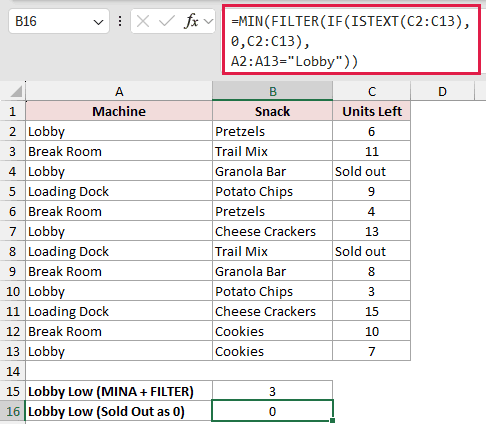The width and height of the screenshot is (486, 424).
Task: Select Granola Bar cell in row 9
Action: pyautogui.click(x=273, y=271)
